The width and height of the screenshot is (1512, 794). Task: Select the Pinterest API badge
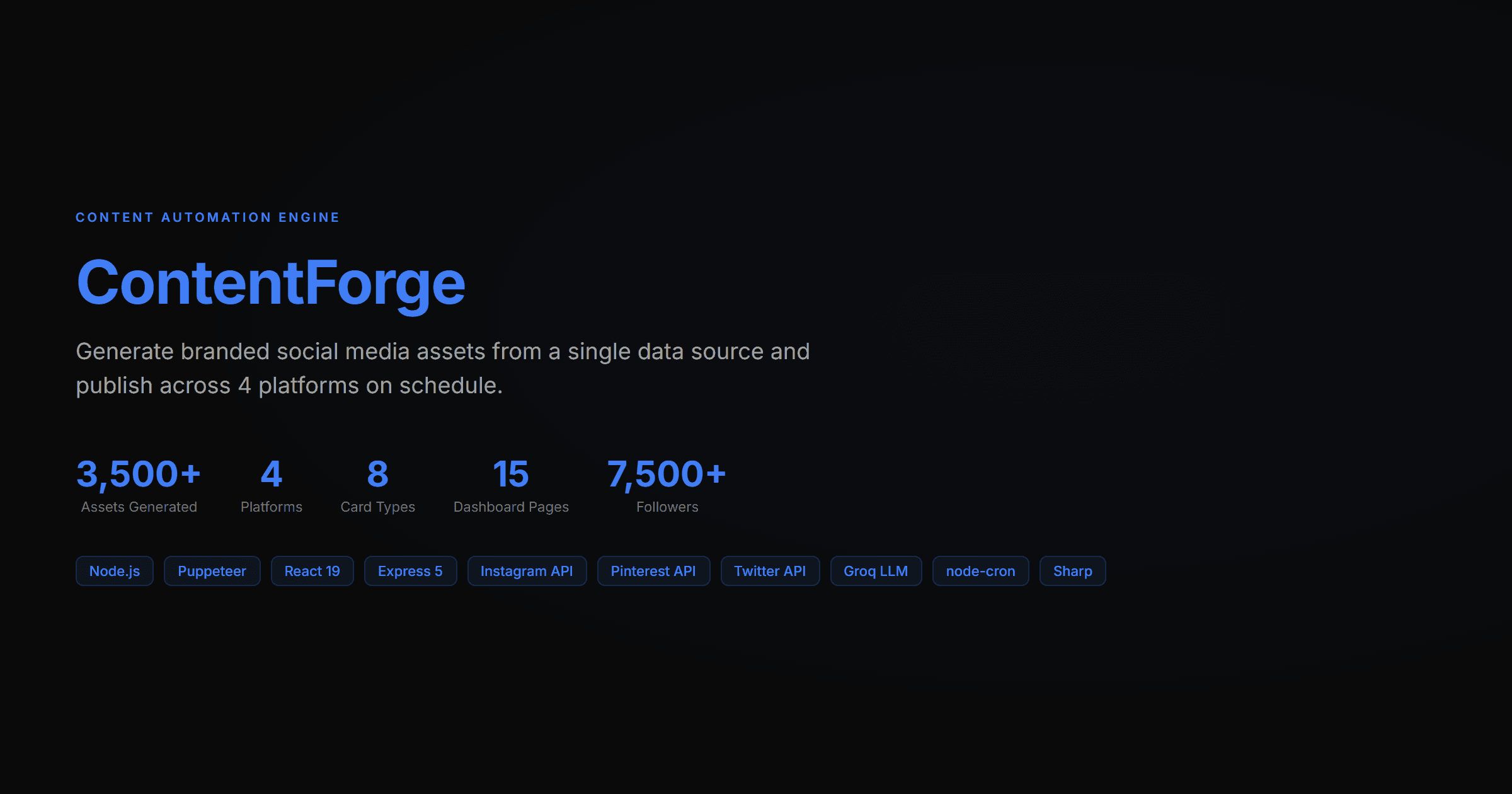coord(653,570)
